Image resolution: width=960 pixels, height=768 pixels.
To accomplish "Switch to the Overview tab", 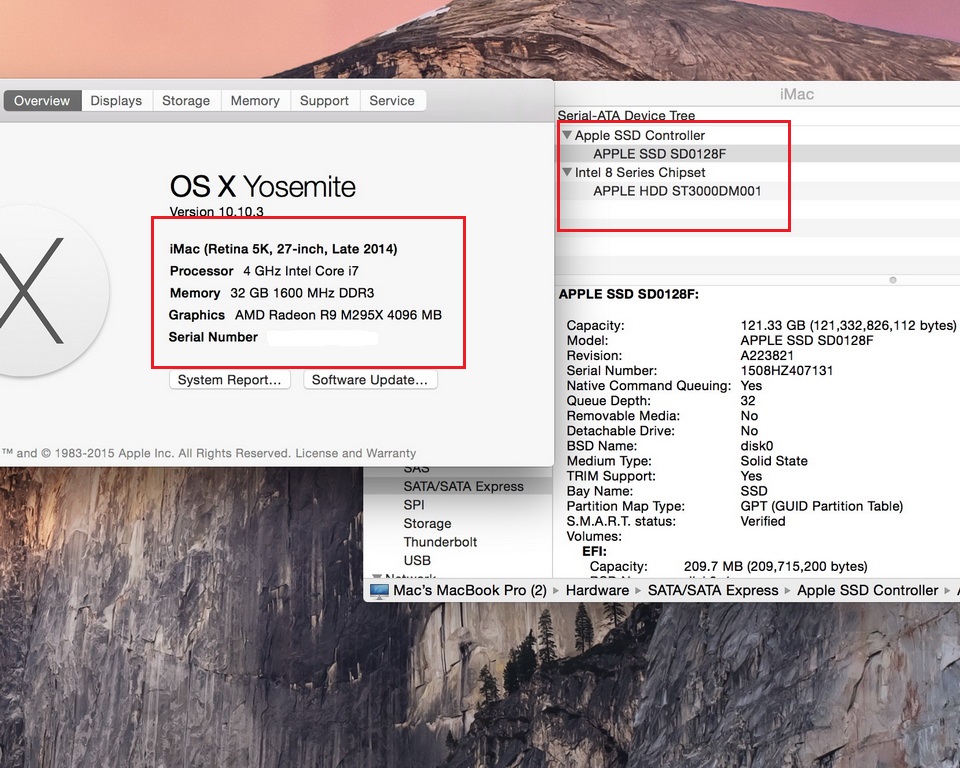I will [42, 100].
